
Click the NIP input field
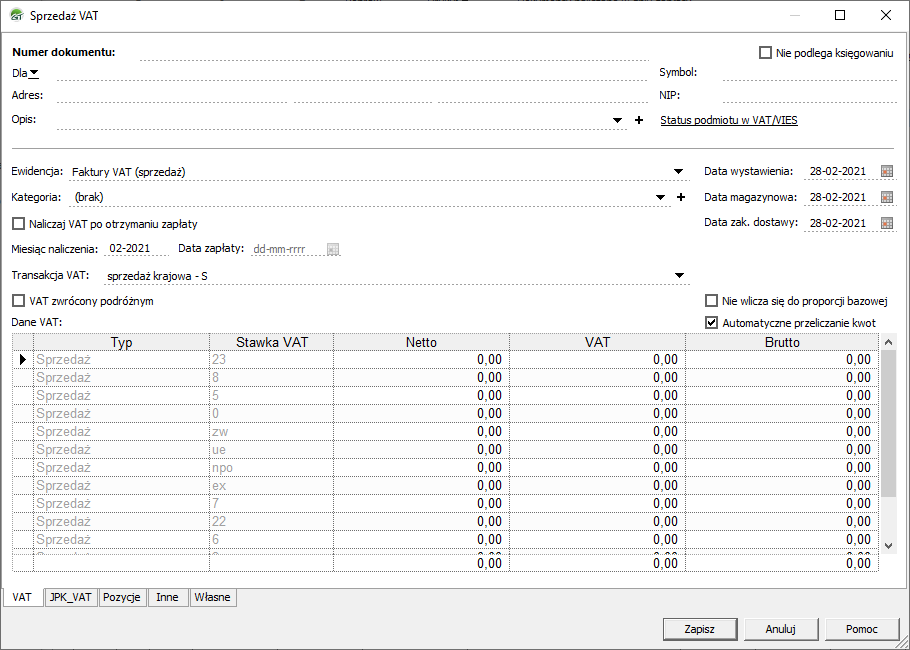click(810, 95)
